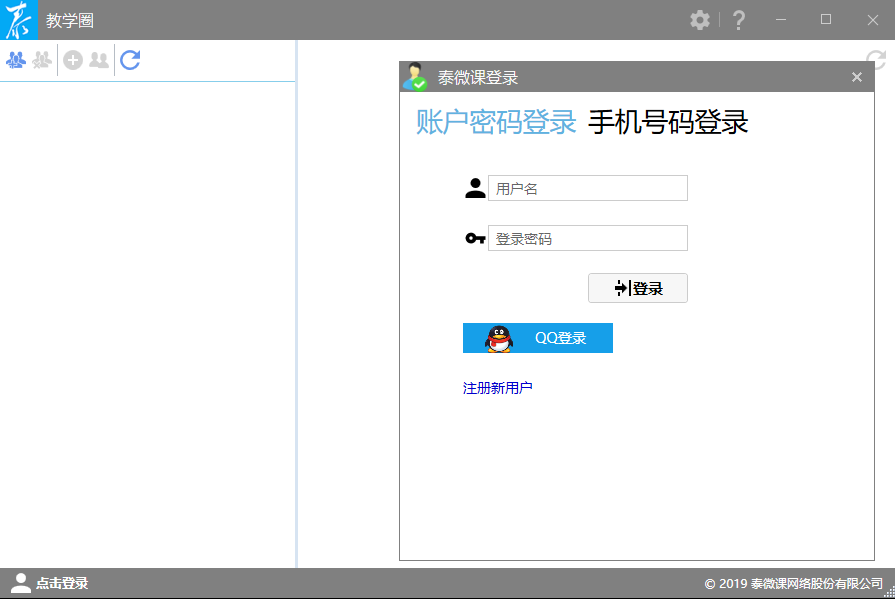Click the resize grip at bottom-right corner
Image resolution: width=895 pixels, height=599 pixels.
[889, 593]
